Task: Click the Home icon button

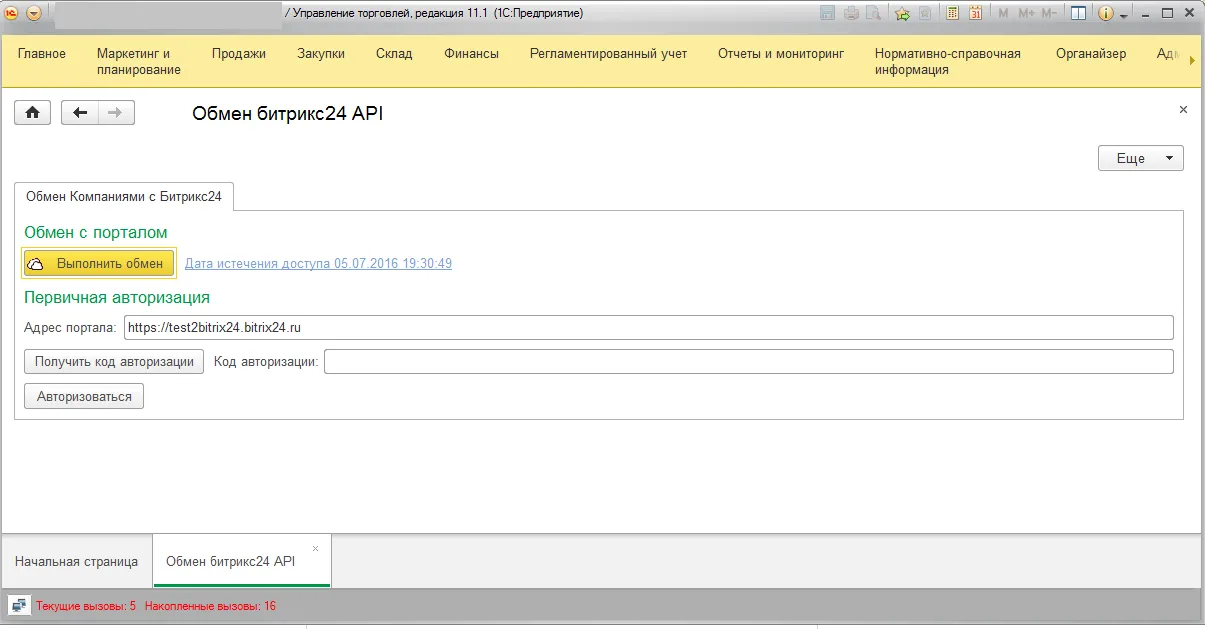Action: pyautogui.click(x=32, y=113)
